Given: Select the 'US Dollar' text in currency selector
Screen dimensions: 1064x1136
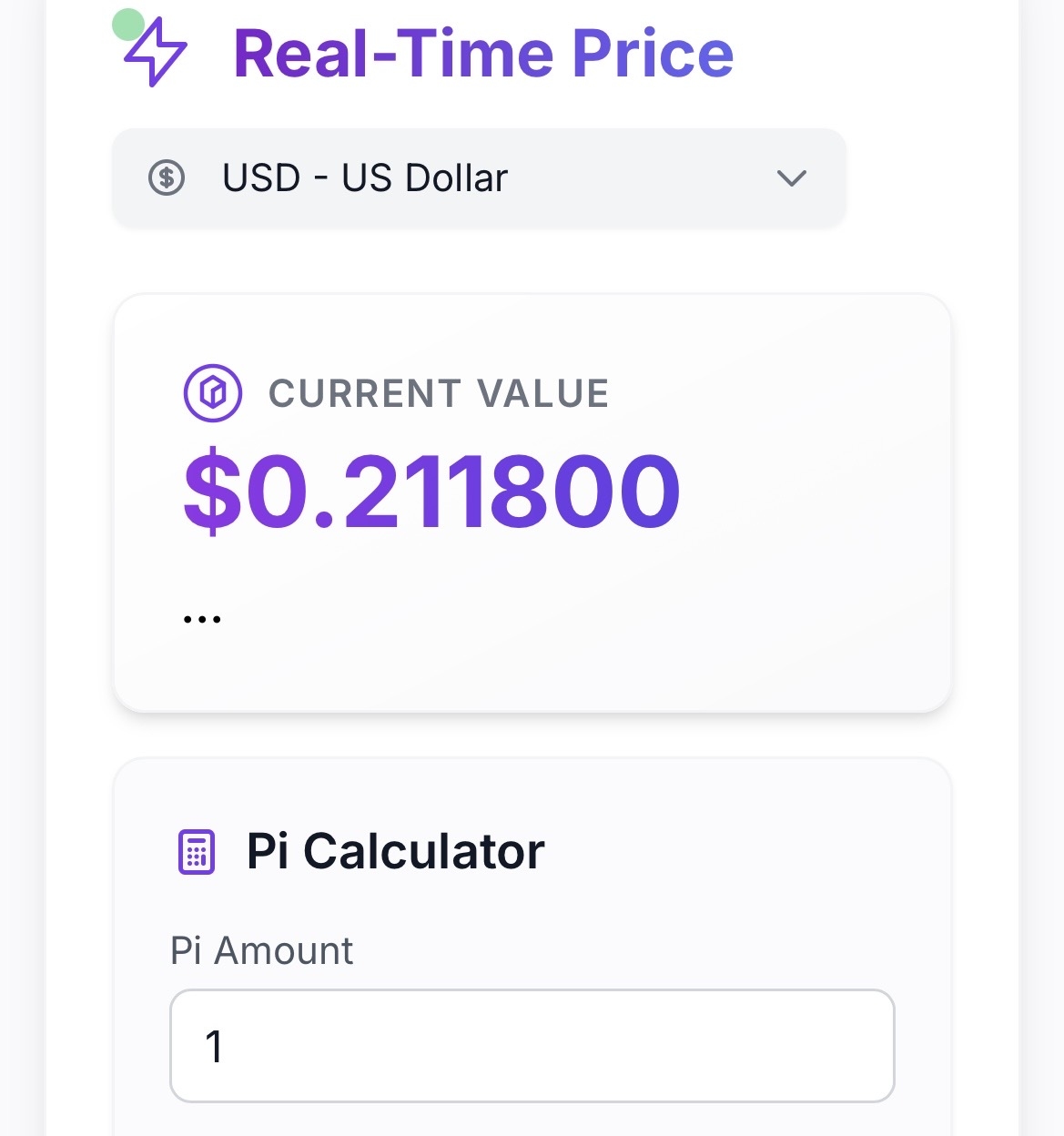Looking at the screenshot, I should (x=424, y=177).
